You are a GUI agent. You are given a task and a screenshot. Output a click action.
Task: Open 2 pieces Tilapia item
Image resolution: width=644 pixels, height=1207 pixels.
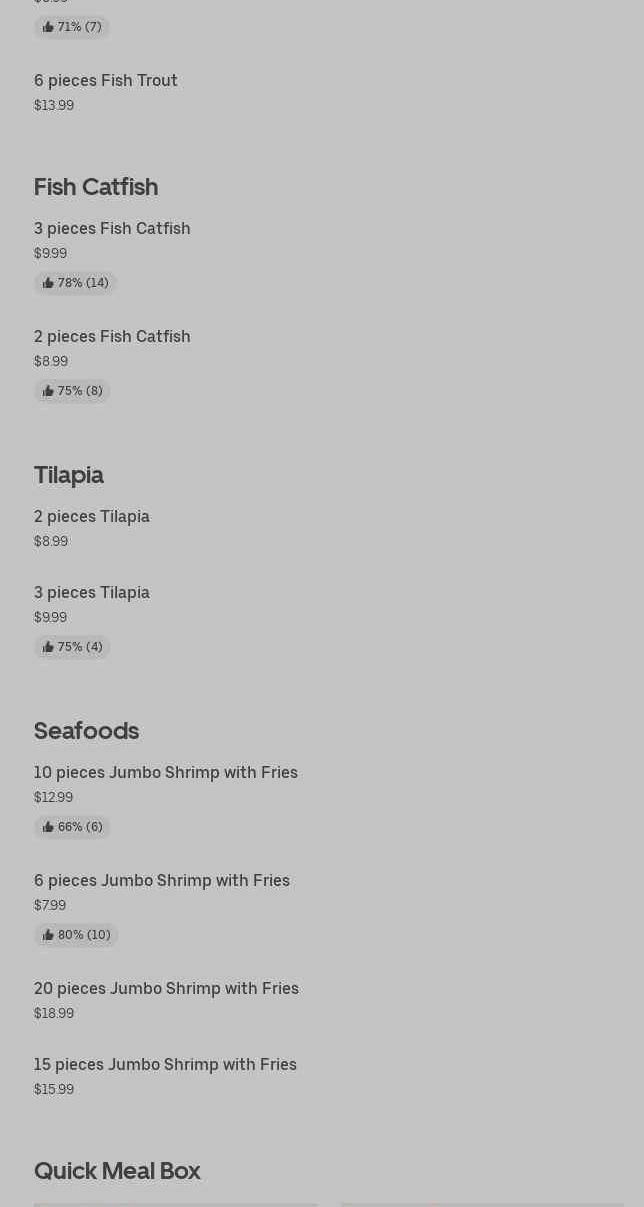[92, 516]
